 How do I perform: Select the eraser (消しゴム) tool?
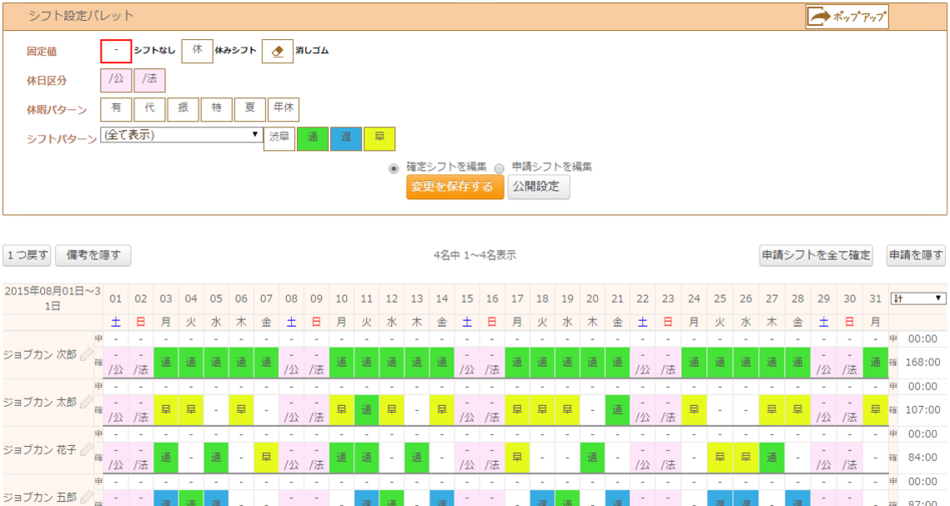[277, 51]
